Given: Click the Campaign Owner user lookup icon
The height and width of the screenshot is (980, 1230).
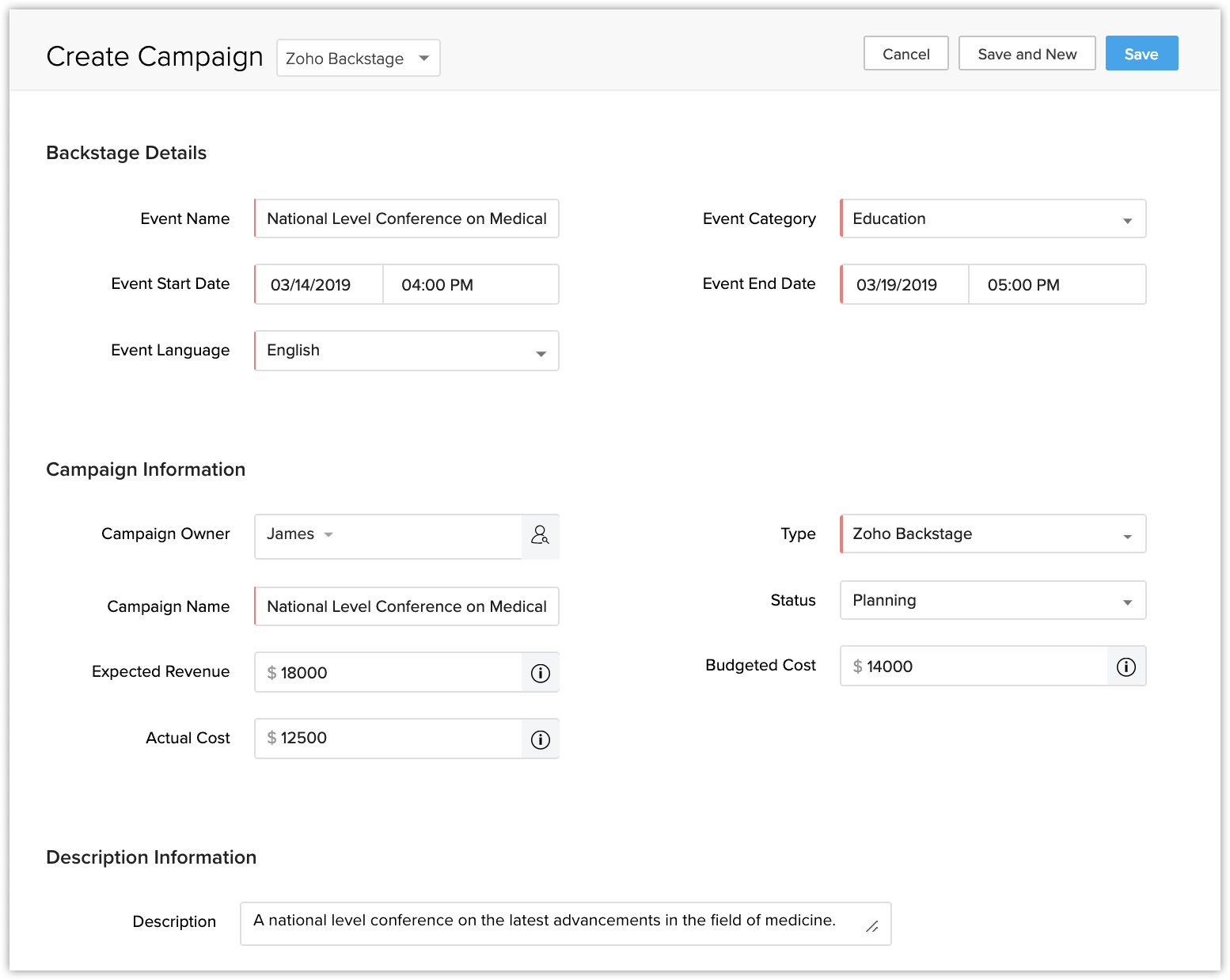Looking at the screenshot, I should 540,536.
